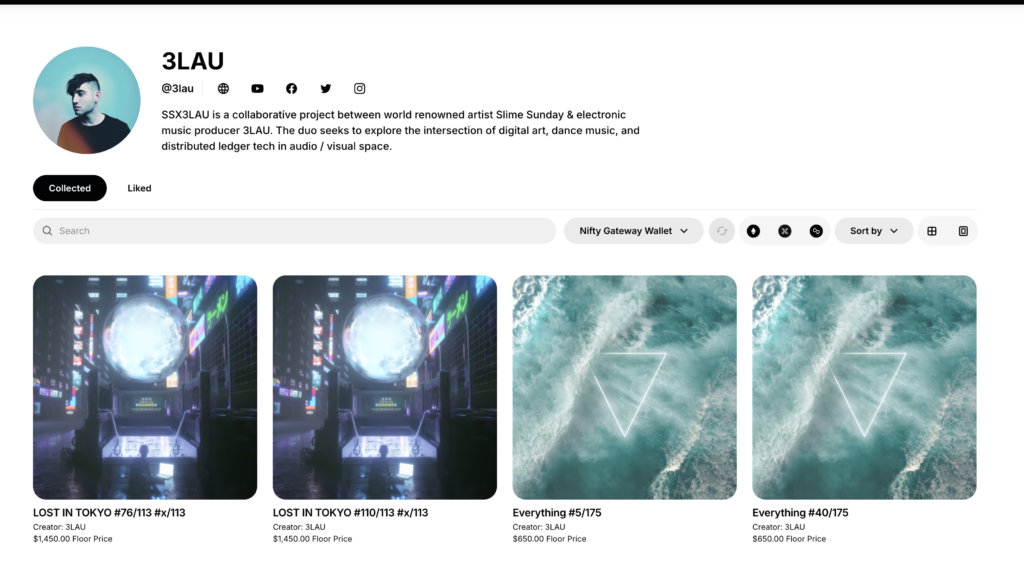Image resolution: width=1024 pixels, height=575 pixels.
Task: Switch to the Liked tab
Action: (139, 188)
